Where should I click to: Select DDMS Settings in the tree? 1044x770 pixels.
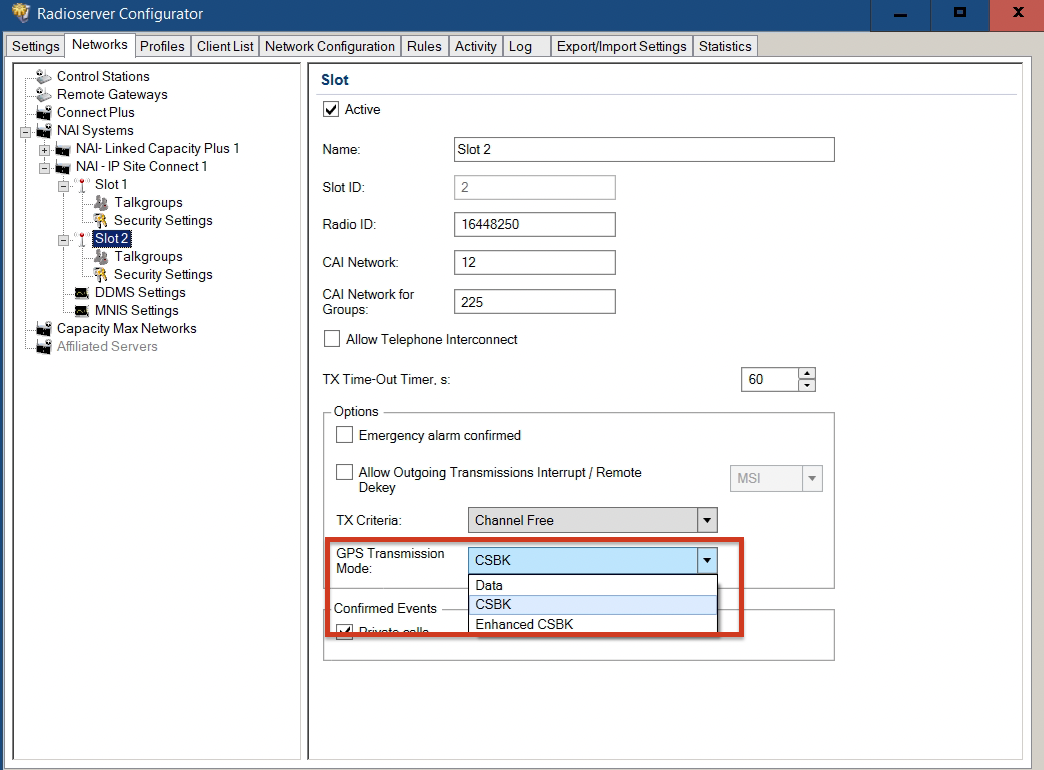140,292
